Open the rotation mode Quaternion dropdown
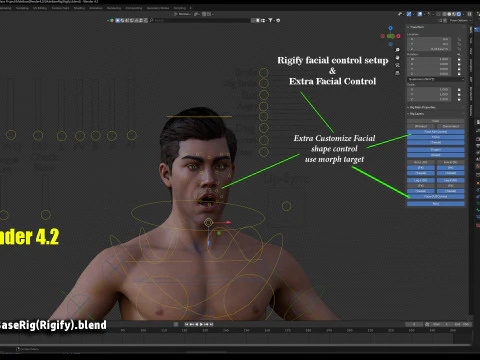The width and height of the screenshot is (480, 360). pos(435,80)
